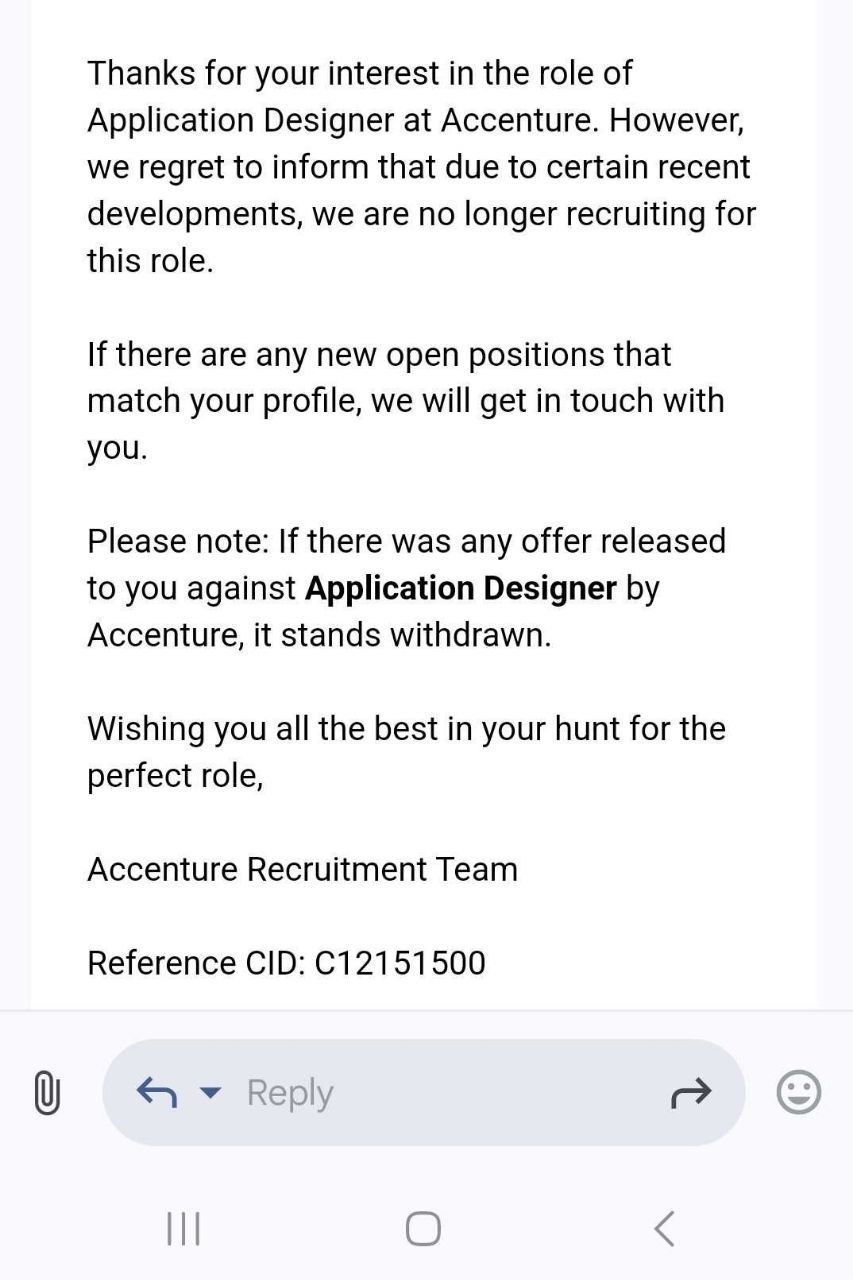This screenshot has width=853, height=1280.
Task: Tap the forward arrow icon
Action: [690, 1093]
